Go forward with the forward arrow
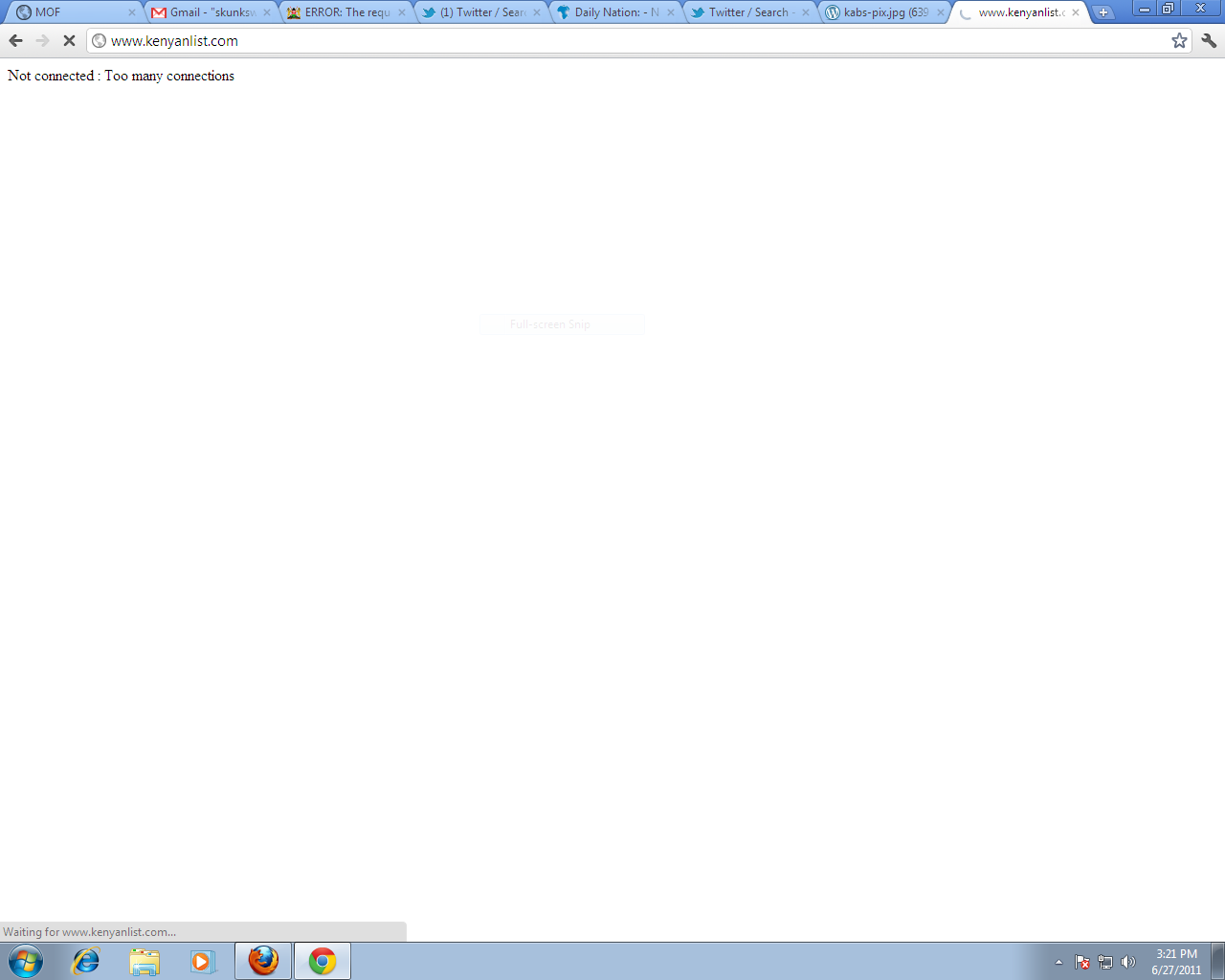1225x980 pixels. tap(42, 40)
